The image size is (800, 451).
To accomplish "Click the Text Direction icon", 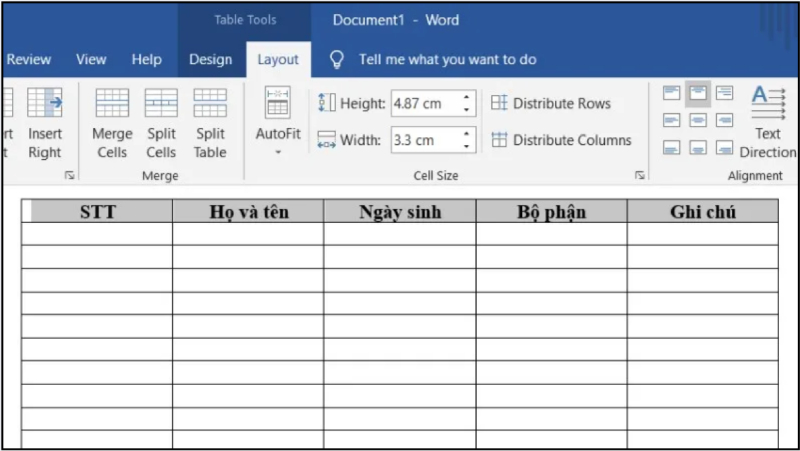I will 768,103.
